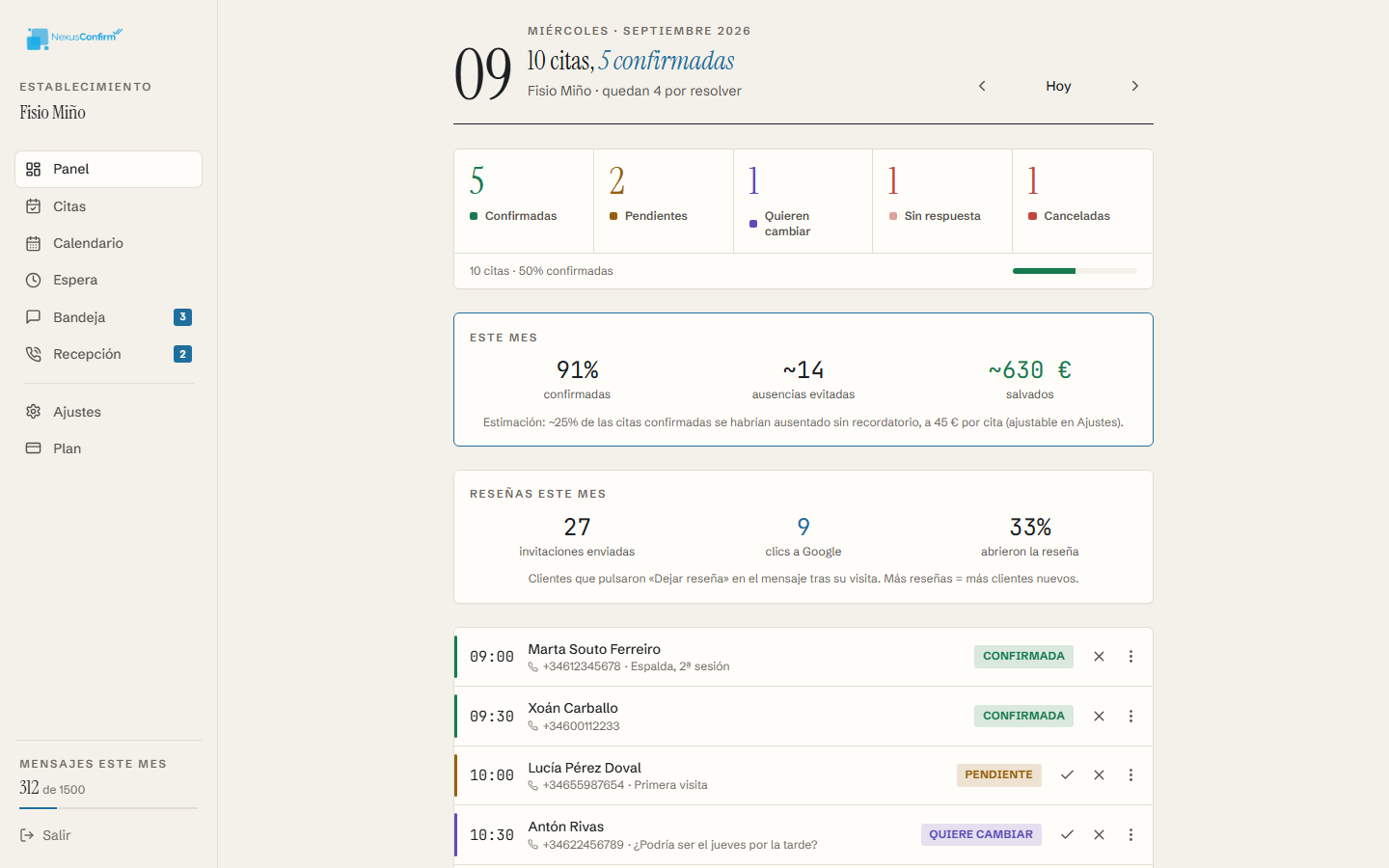Open the Bandeja inbox

pos(108,317)
